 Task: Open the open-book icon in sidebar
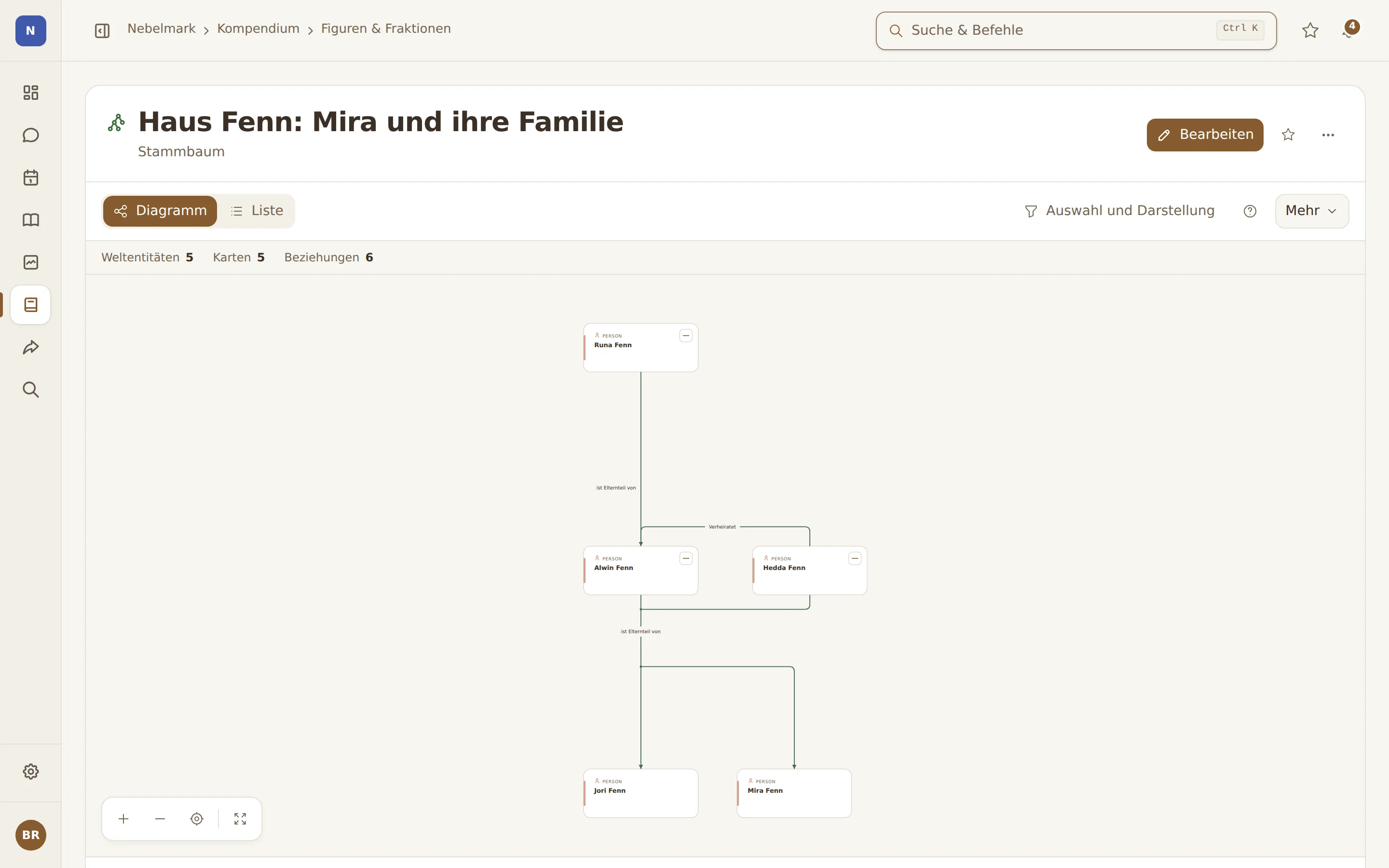(30, 220)
